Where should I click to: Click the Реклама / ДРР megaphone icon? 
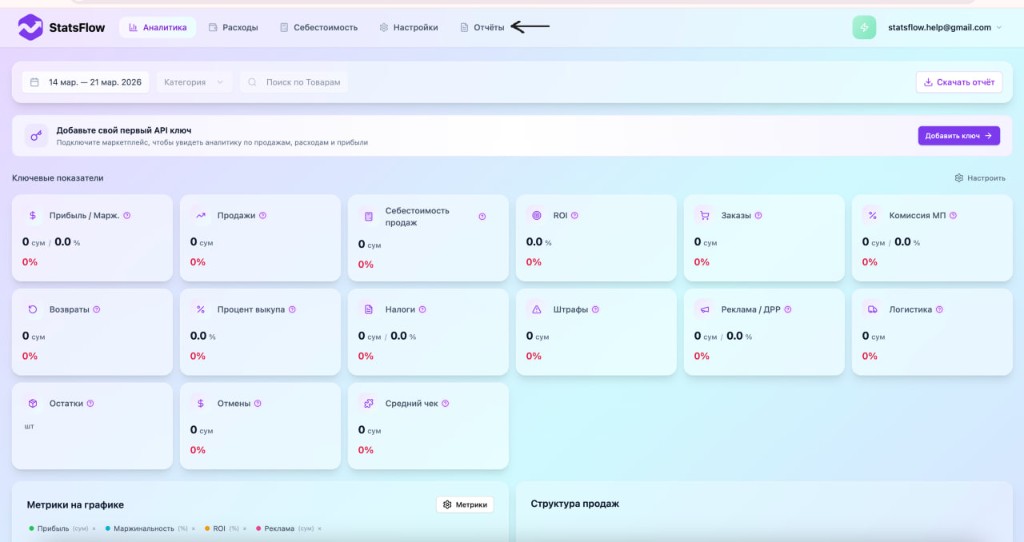(705, 310)
